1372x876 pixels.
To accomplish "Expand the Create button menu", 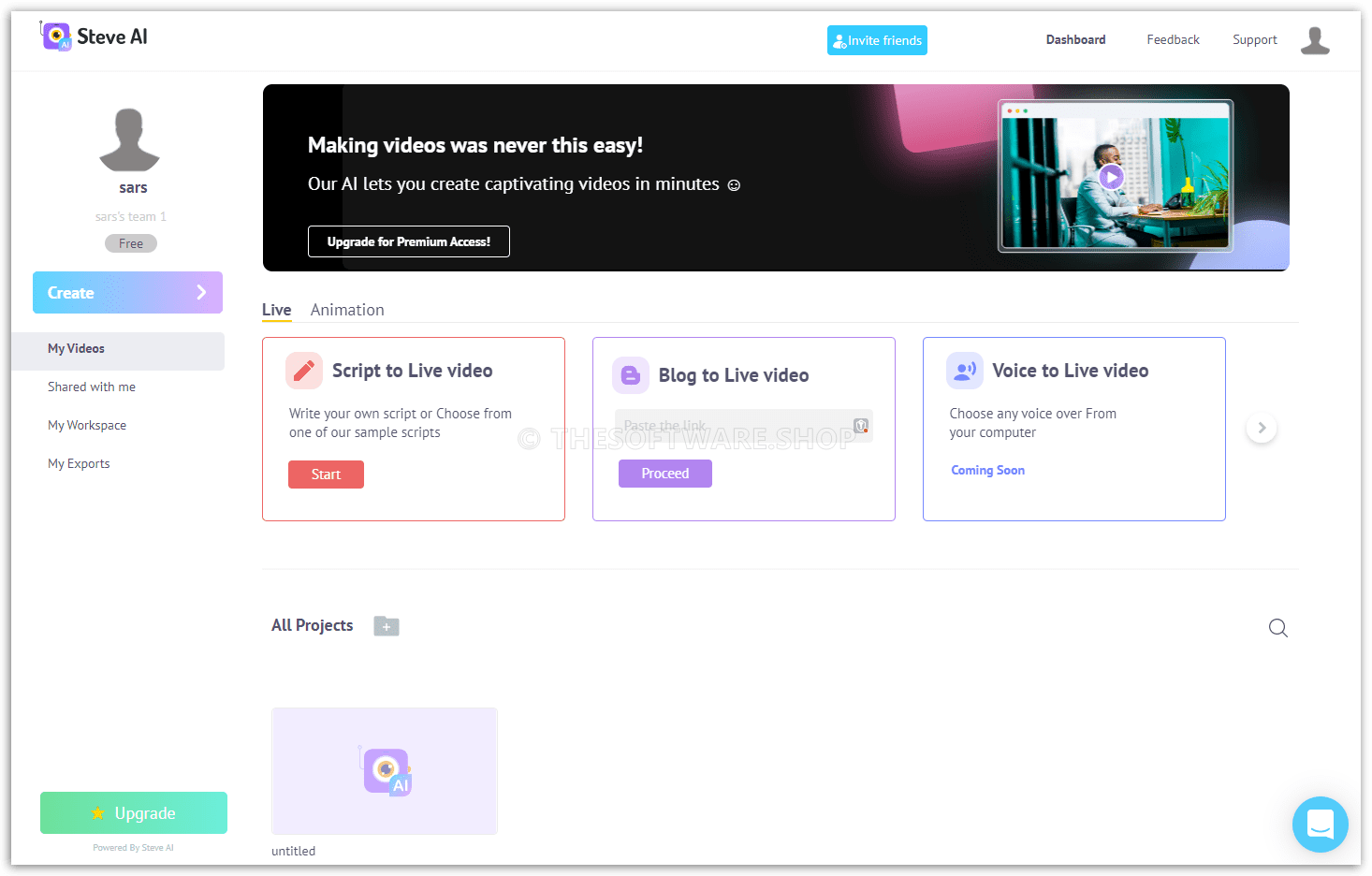I will (127, 293).
